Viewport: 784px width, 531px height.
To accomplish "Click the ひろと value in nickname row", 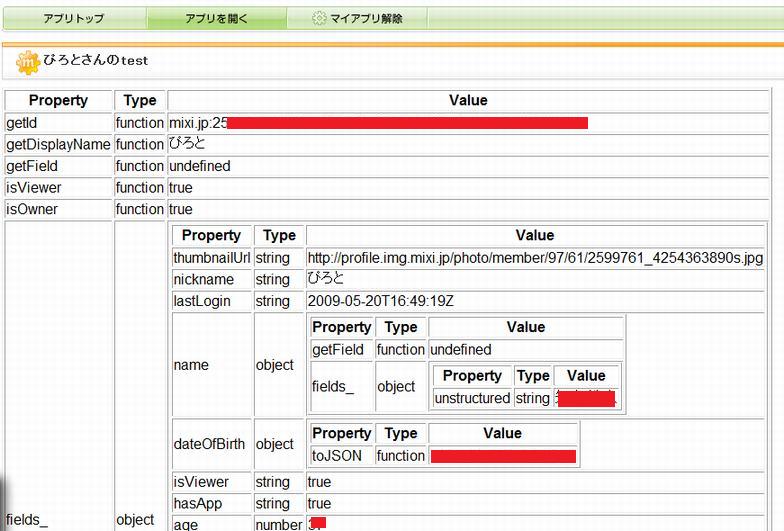I will (326, 279).
